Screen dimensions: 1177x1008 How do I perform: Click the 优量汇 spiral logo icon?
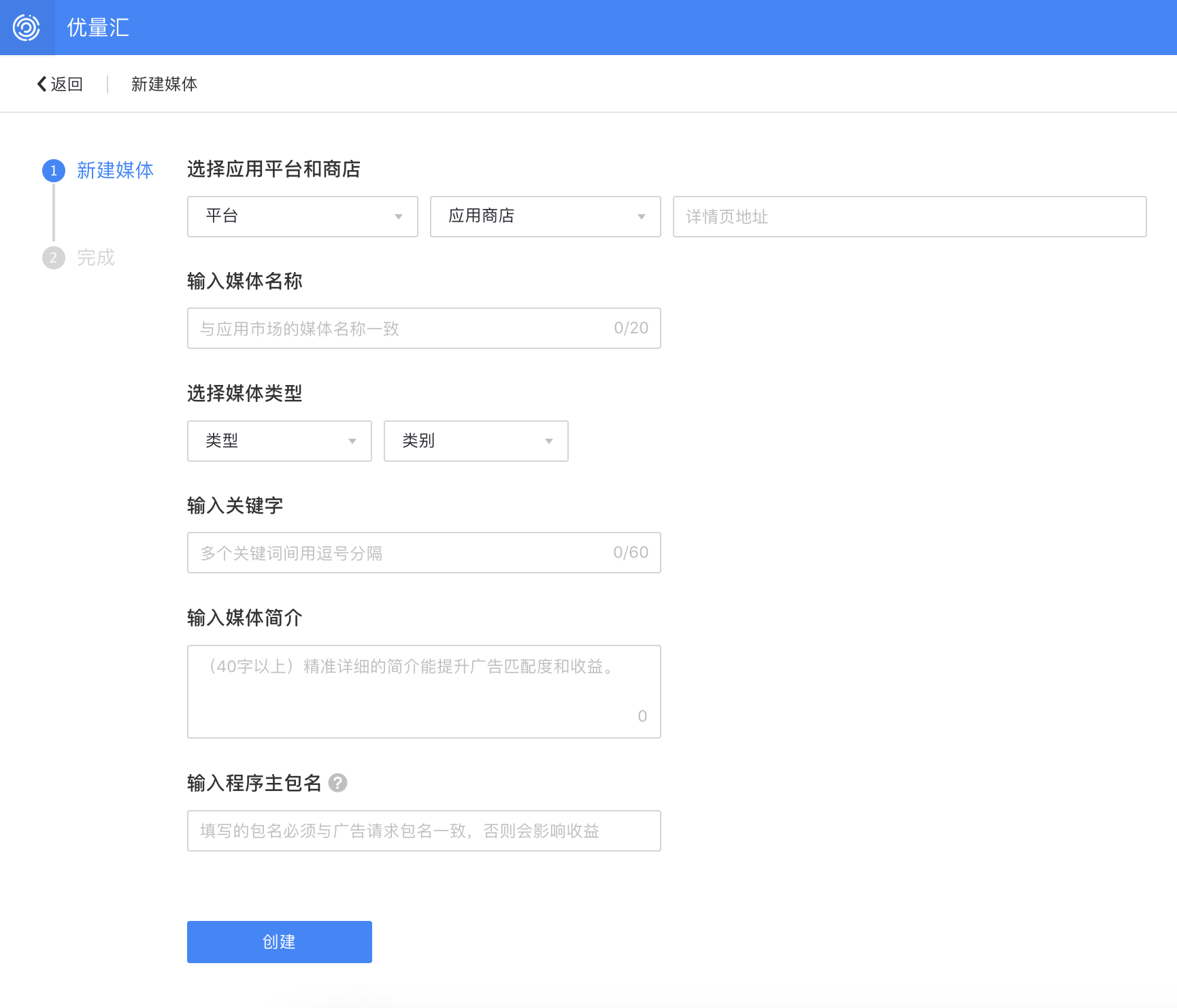coord(27,28)
